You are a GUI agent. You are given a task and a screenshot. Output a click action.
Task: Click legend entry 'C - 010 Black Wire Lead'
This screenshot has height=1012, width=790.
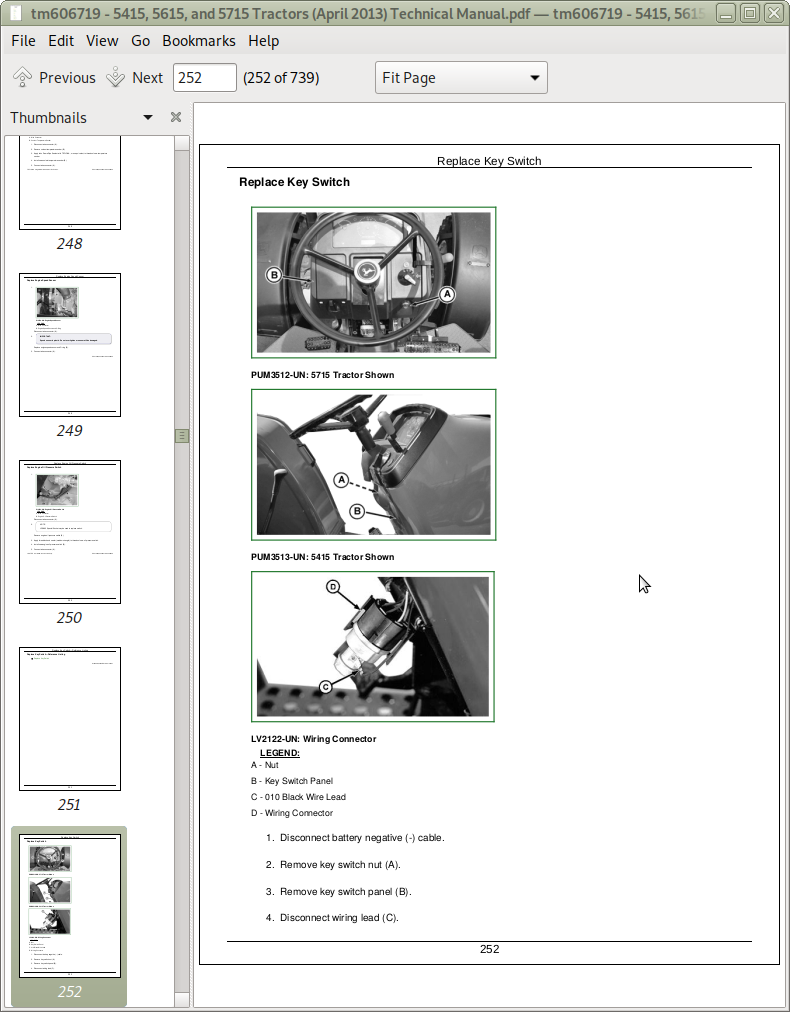299,797
